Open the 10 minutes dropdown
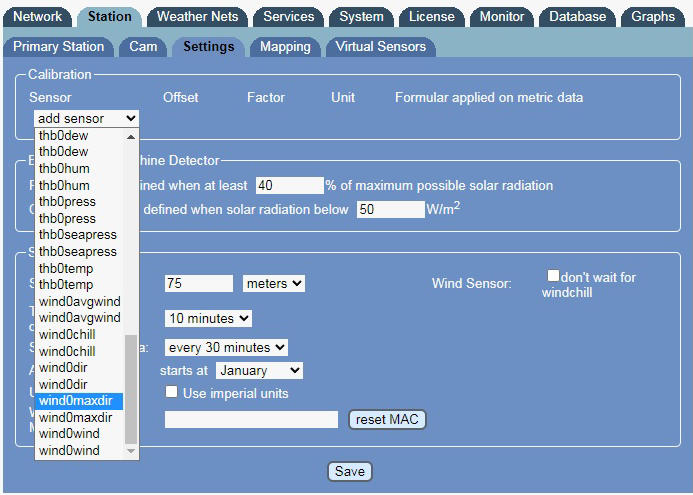This screenshot has width=693, height=495. point(208,318)
